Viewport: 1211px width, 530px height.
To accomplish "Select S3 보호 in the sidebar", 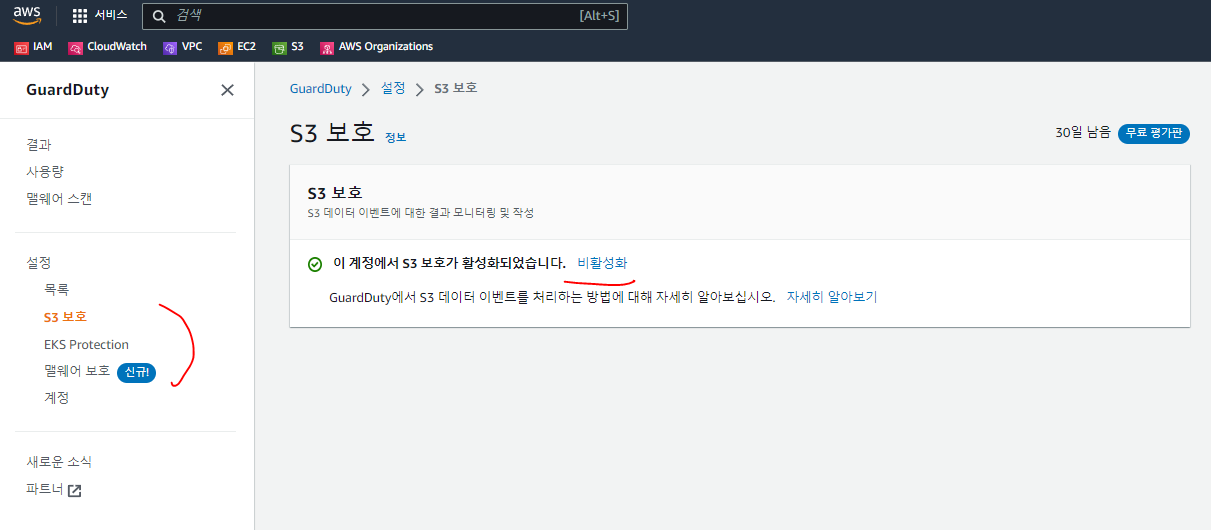I will click(x=65, y=317).
